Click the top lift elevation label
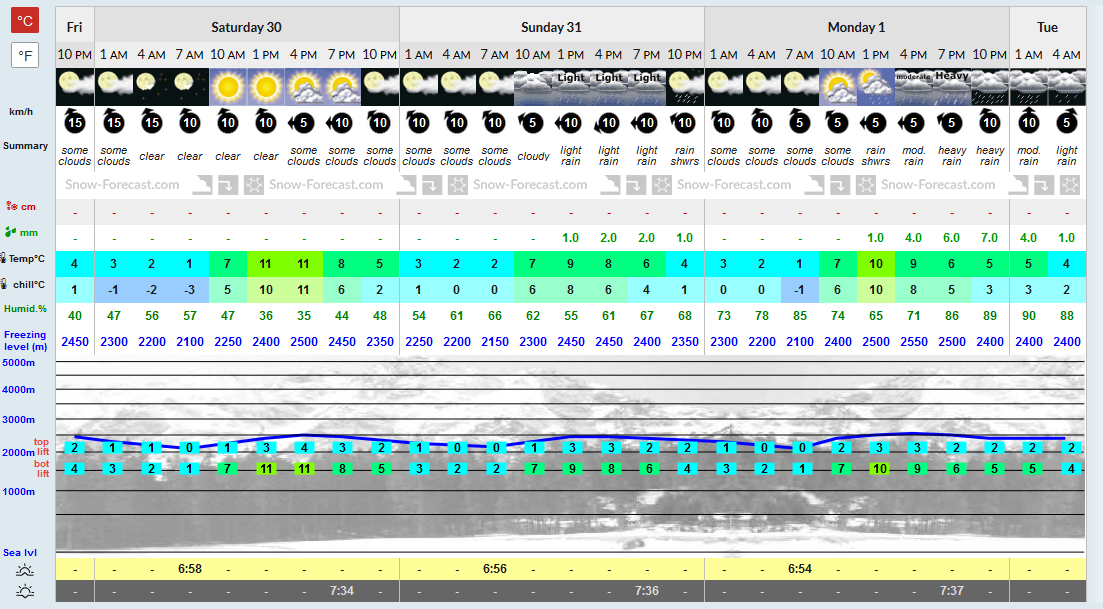The image size is (1103, 609). pos(42,447)
